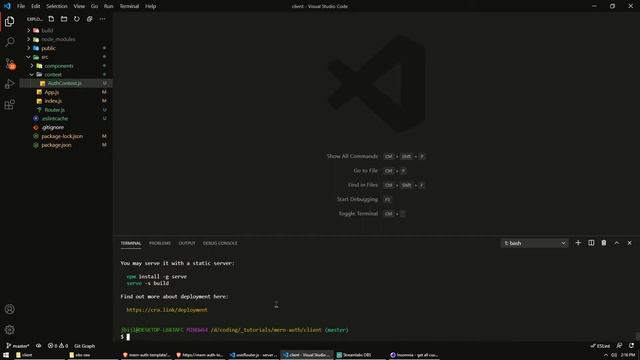
Task: Switch to useRouter.js VS Code window
Action: [253, 355]
